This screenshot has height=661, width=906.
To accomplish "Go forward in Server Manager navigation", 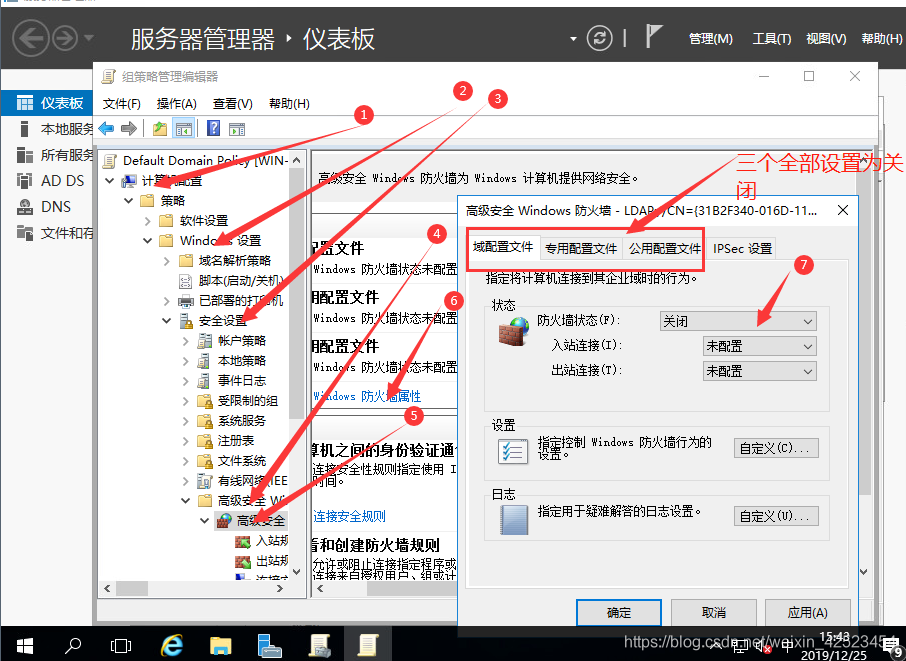I will [65, 39].
